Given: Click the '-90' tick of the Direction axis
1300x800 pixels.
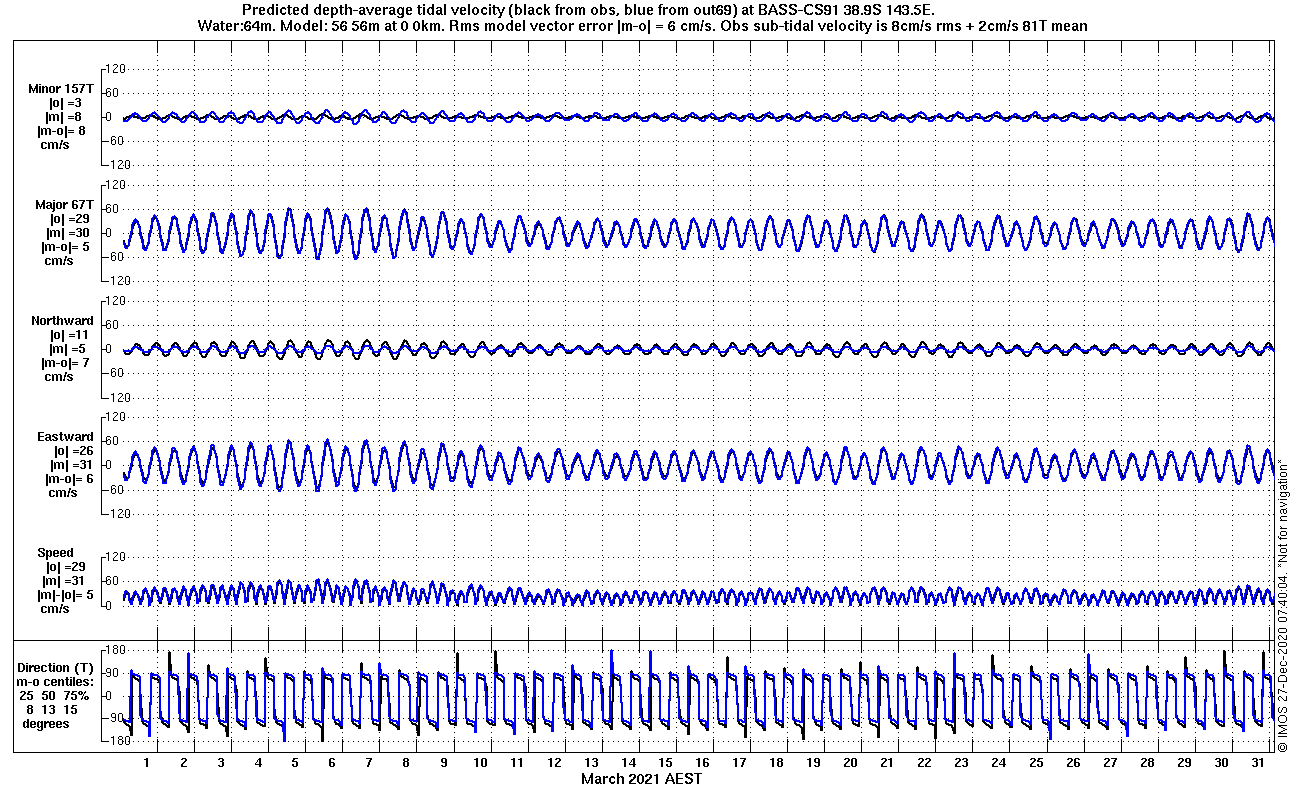Looking at the screenshot, I should point(115,718).
